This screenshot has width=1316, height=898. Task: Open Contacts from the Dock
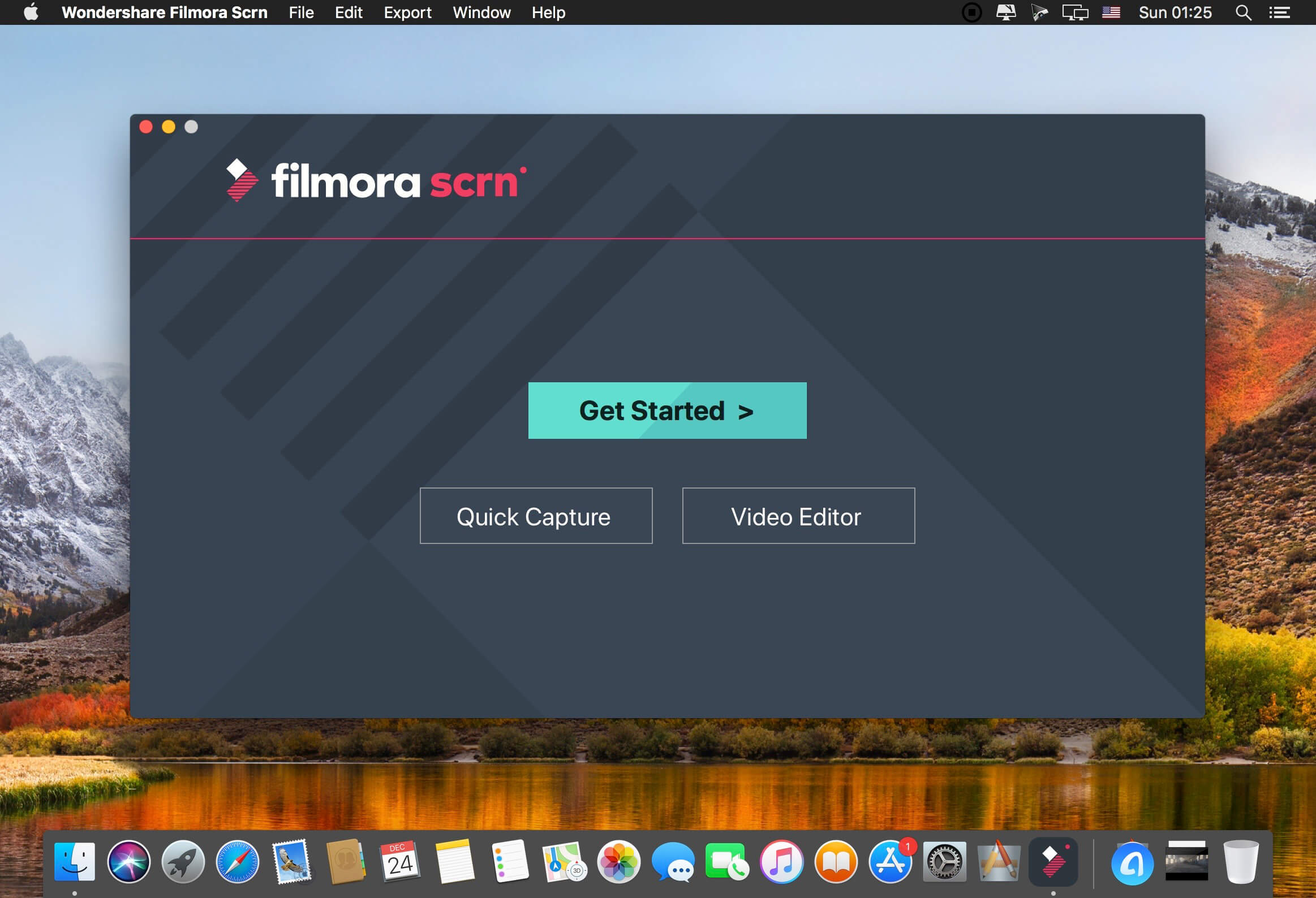(x=346, y=862)
